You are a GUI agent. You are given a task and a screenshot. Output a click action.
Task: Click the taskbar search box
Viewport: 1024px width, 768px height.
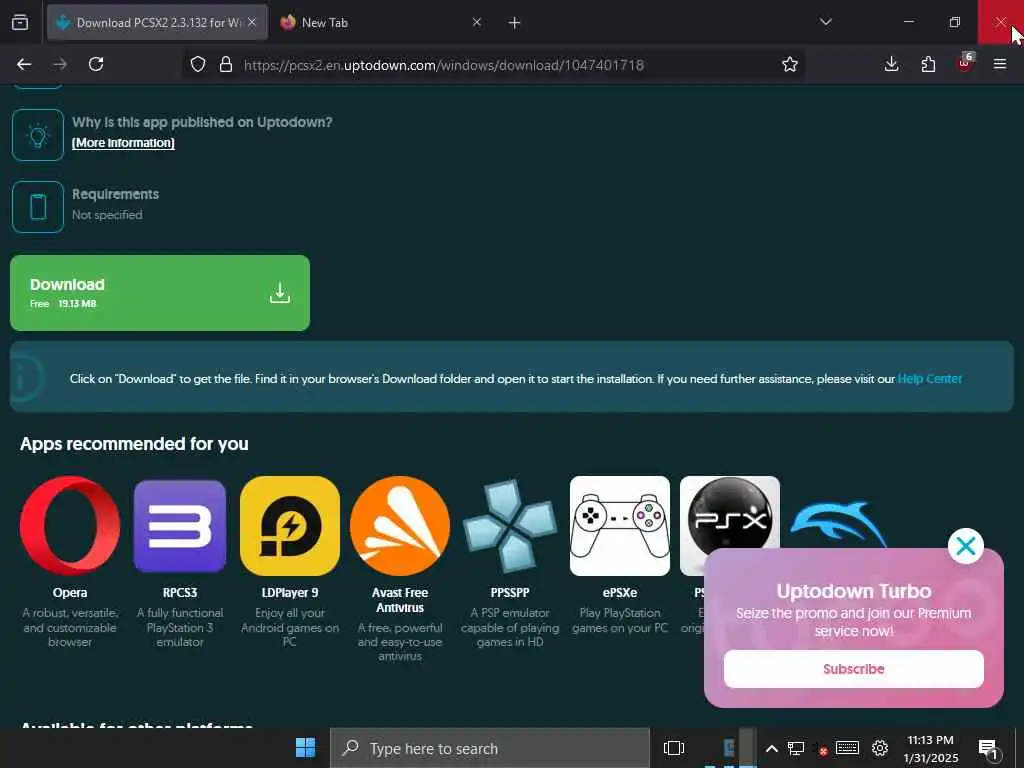pos(490,748)
